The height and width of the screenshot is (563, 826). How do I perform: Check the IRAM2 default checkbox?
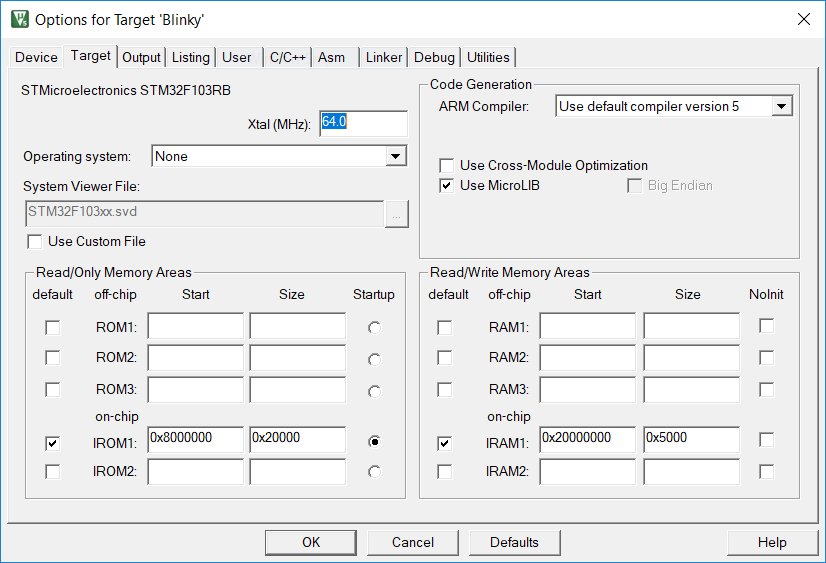pyautogui.click(x=445, y=471)
